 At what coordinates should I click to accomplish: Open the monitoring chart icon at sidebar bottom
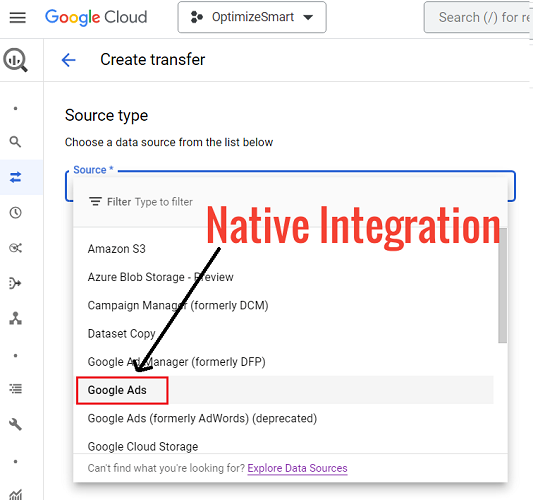[x=16, y=495]
